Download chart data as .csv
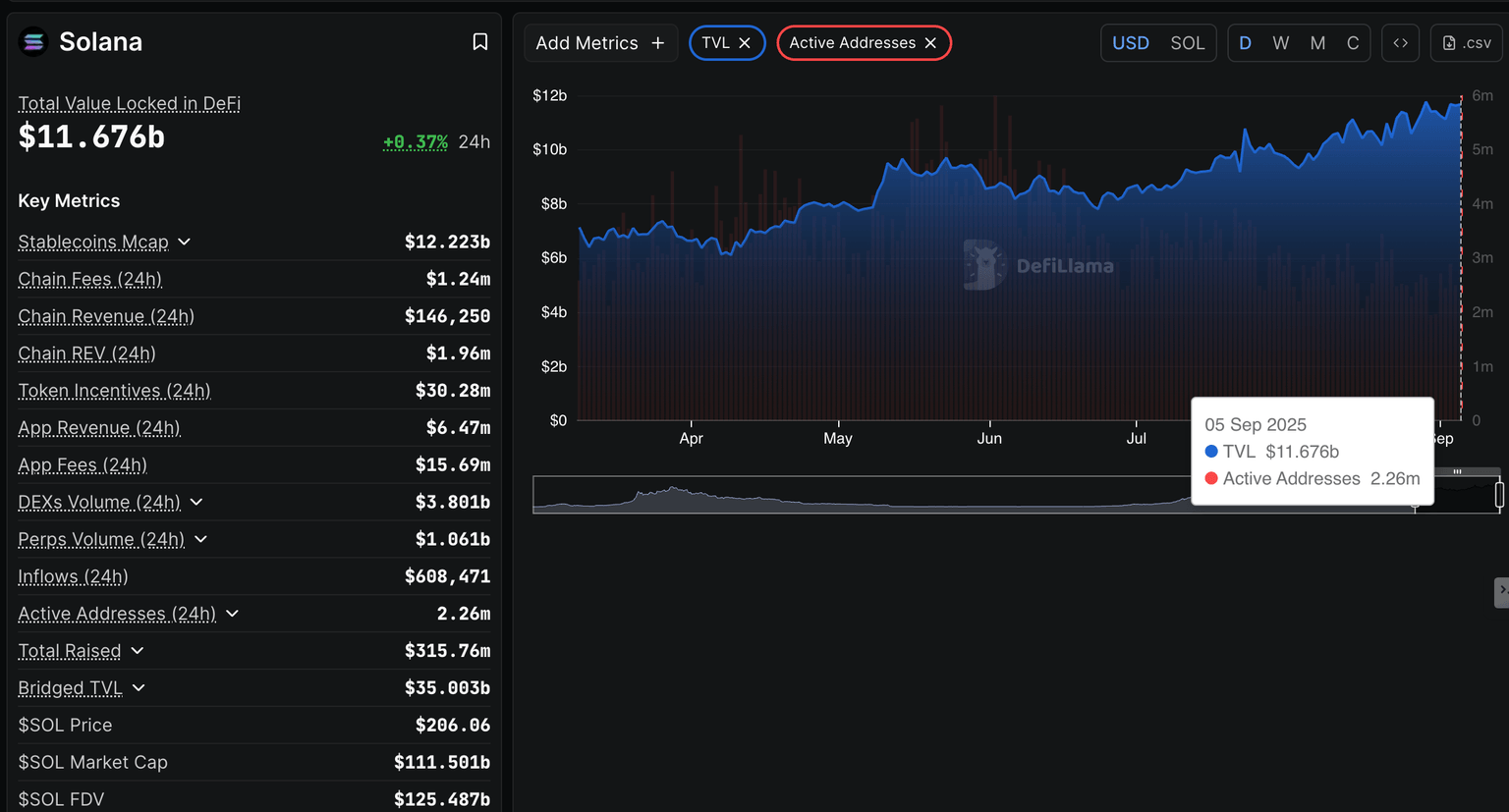This screenshot has height=812, width=1509. coord(1466,43)
